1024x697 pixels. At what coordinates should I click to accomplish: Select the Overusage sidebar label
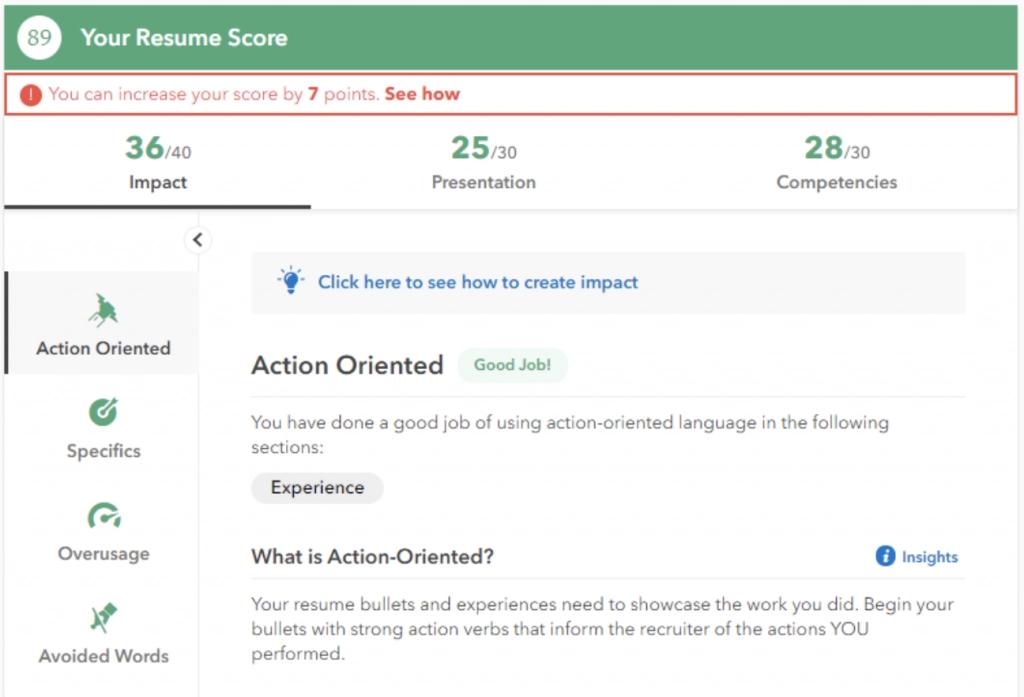(x=104, y=554)
